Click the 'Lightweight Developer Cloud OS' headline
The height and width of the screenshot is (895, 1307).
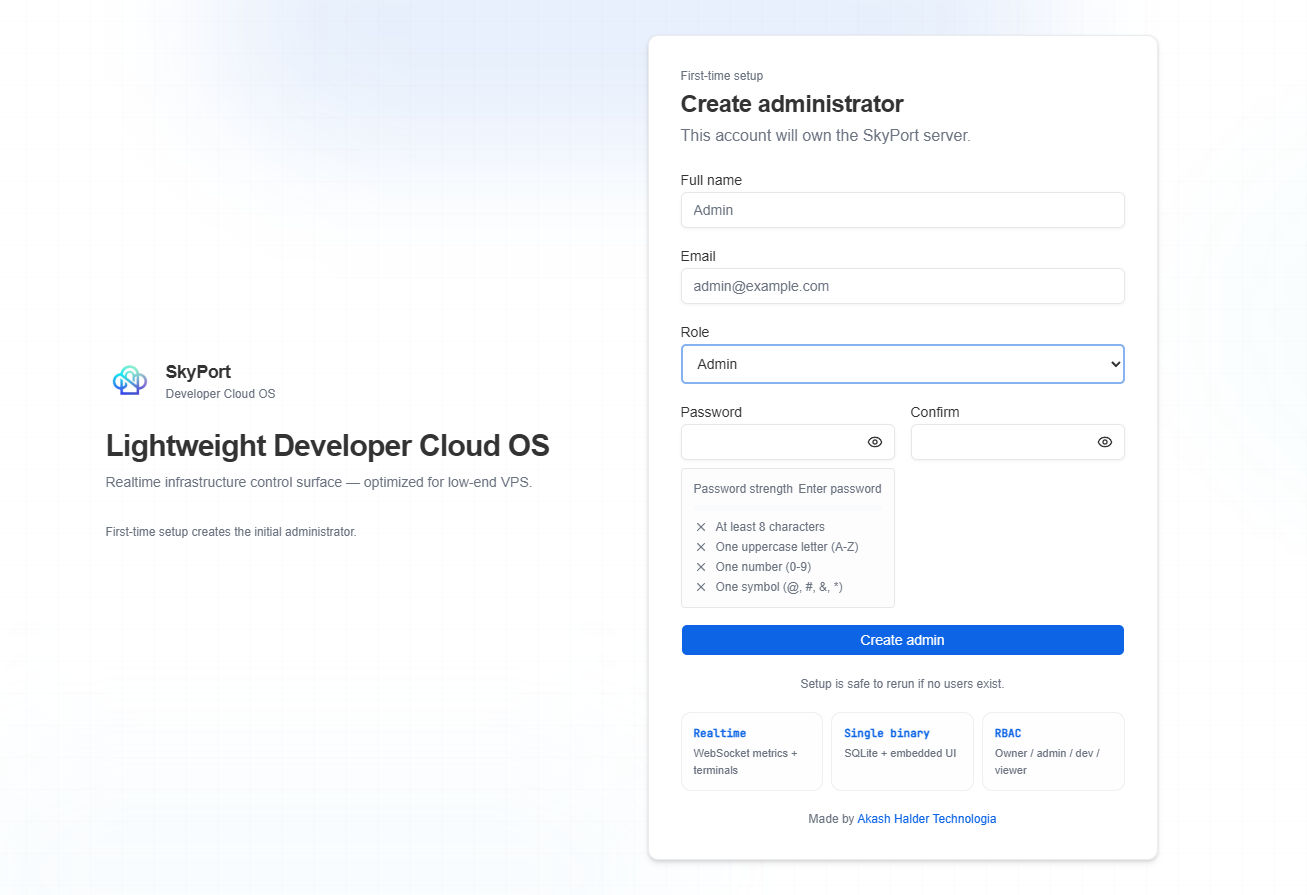click(x=328, y=446)
